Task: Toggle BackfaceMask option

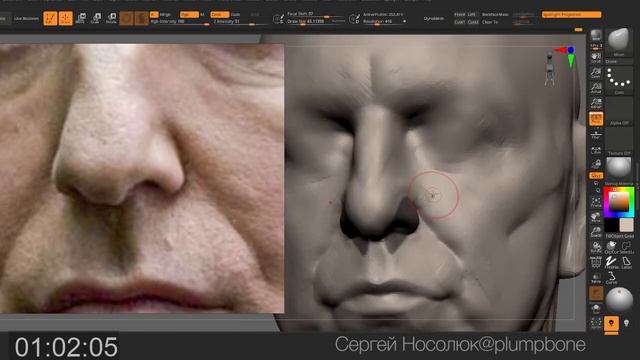Action: (x=495, y=15)
